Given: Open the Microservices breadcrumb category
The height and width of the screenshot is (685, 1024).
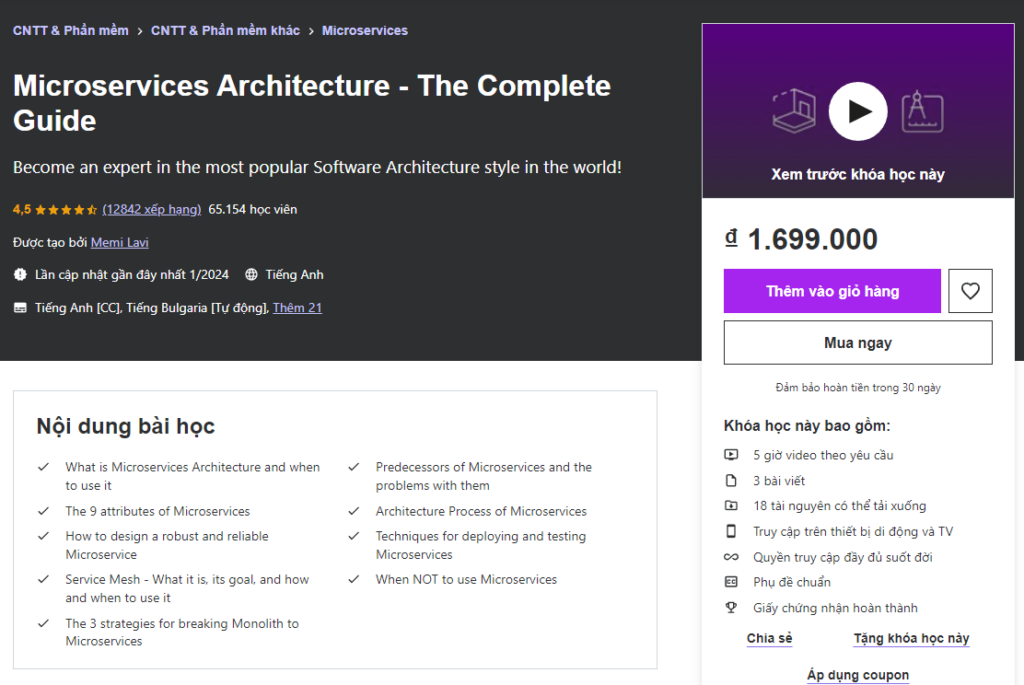Looking at the screenshot, I should [364, 30].
